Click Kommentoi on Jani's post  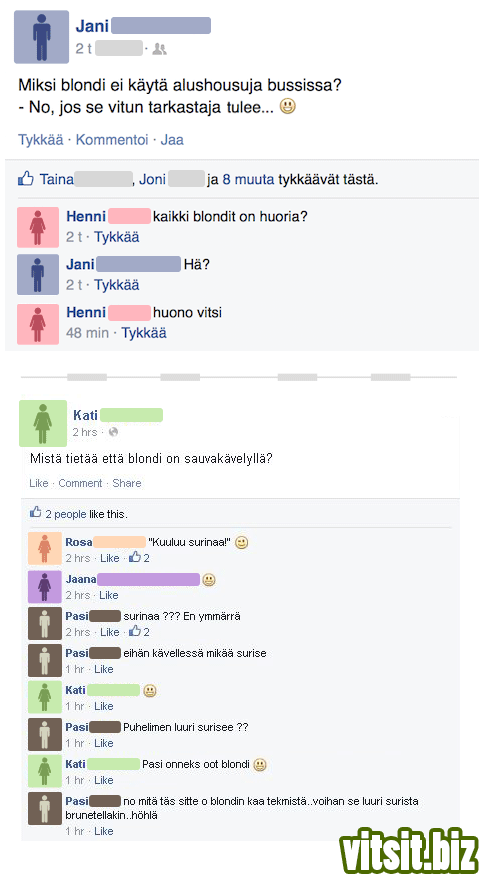click(x=112, y=140)
